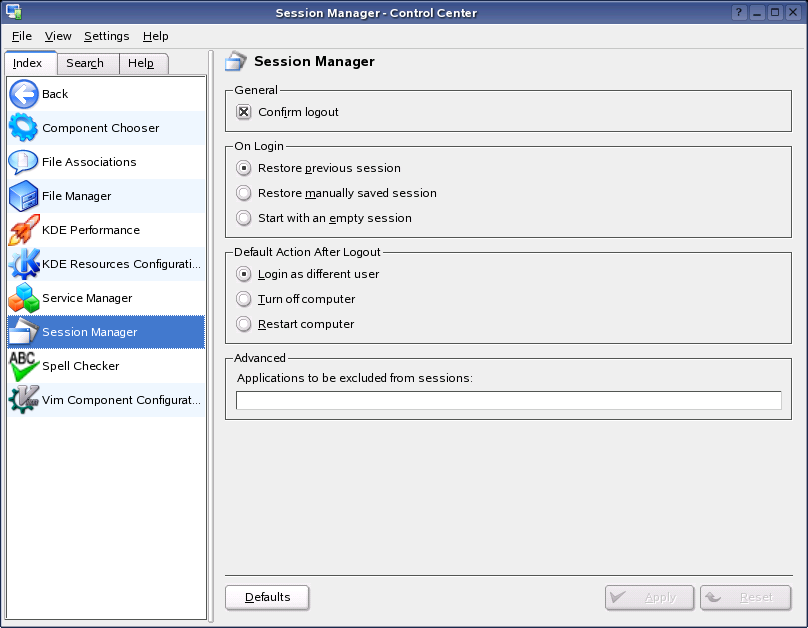Open the Settings menu
This screenshot has height=628, width=808.
[107, 36]
